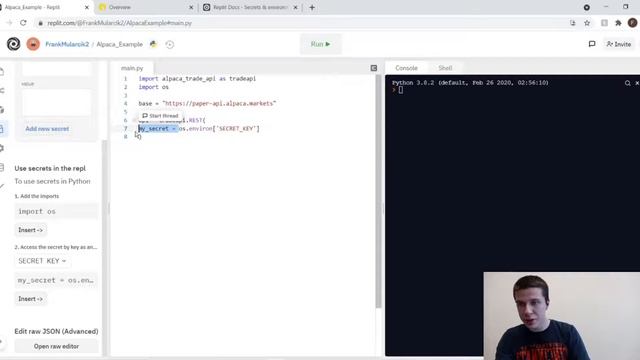Click the reading list icon in browser toolbar
640x360 pixels.
[x=604, y=23]
